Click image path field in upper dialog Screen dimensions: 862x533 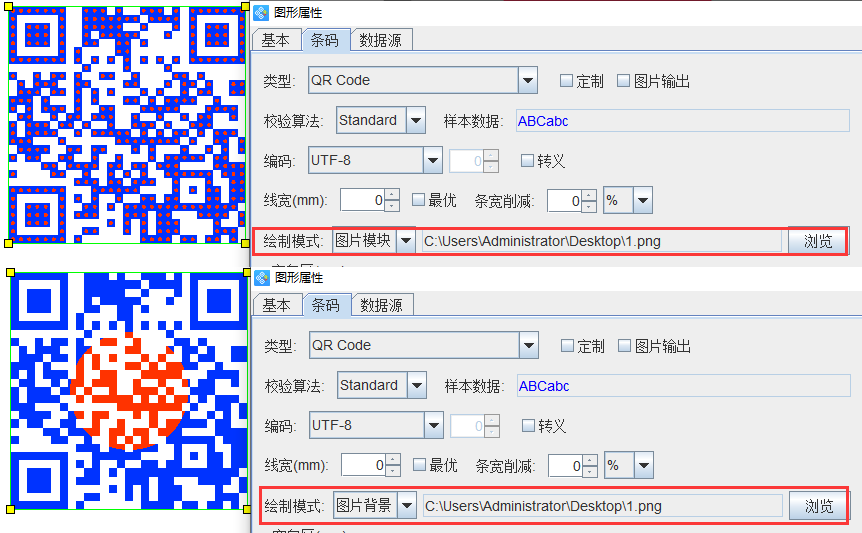coord(601,241)
